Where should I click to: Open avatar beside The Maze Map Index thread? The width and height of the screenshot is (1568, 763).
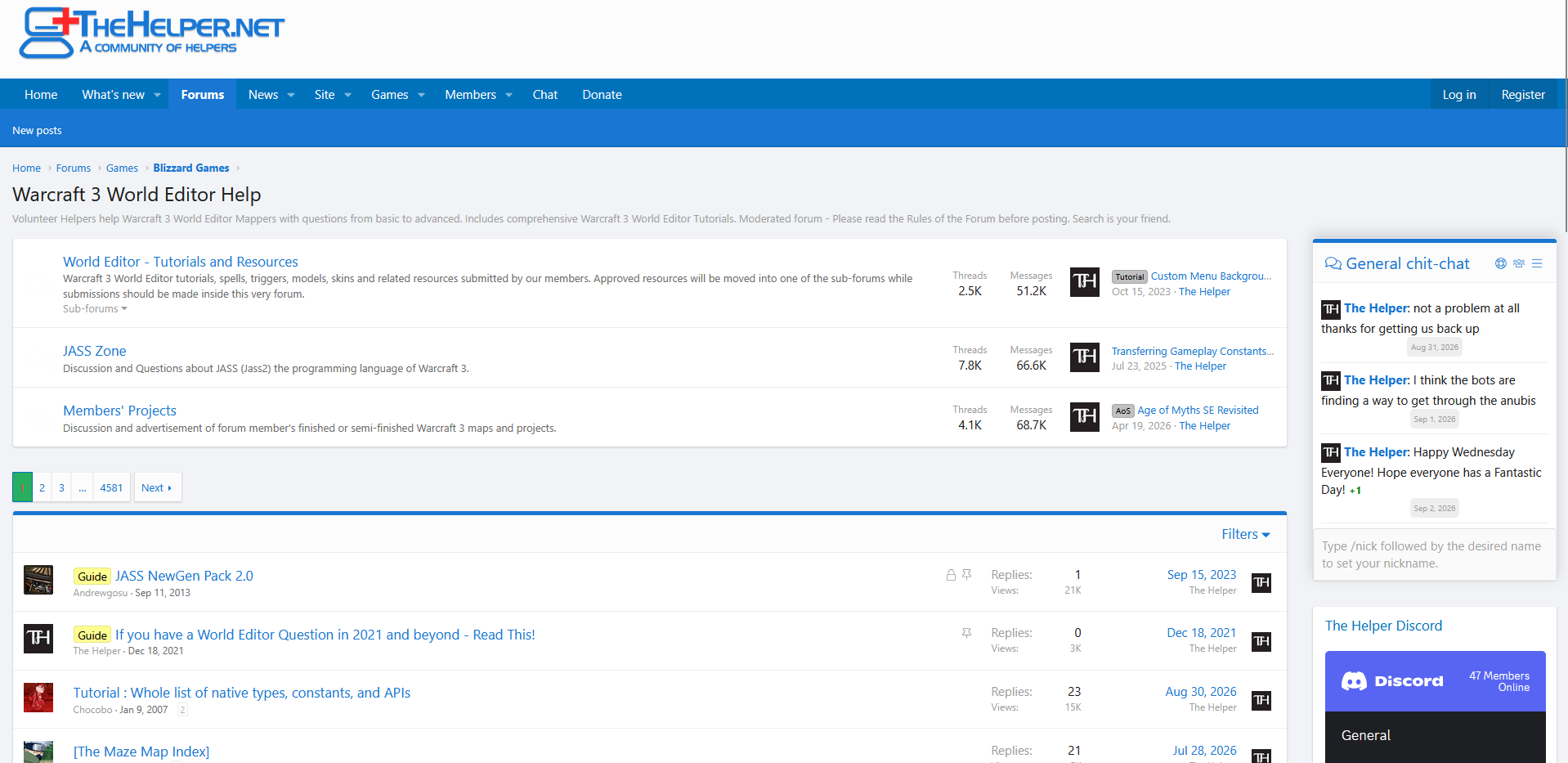point(38,752)
